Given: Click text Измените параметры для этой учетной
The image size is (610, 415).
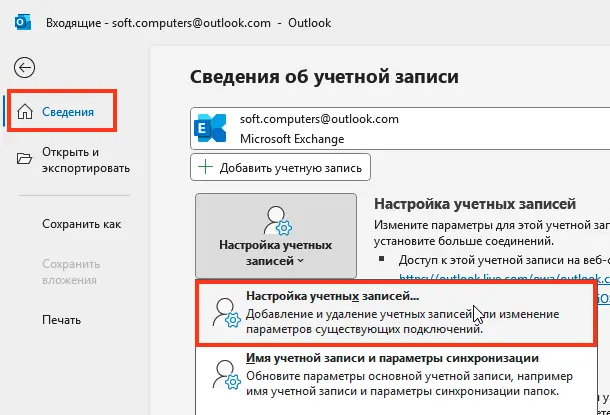Looking at the screenshot, I should pos(492,225).
